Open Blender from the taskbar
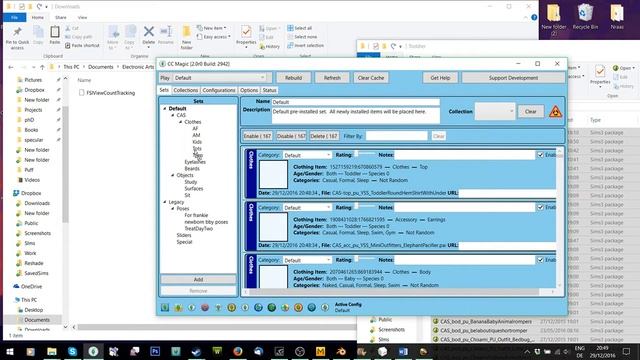This screenshot has height=360, width=640. 341,351
